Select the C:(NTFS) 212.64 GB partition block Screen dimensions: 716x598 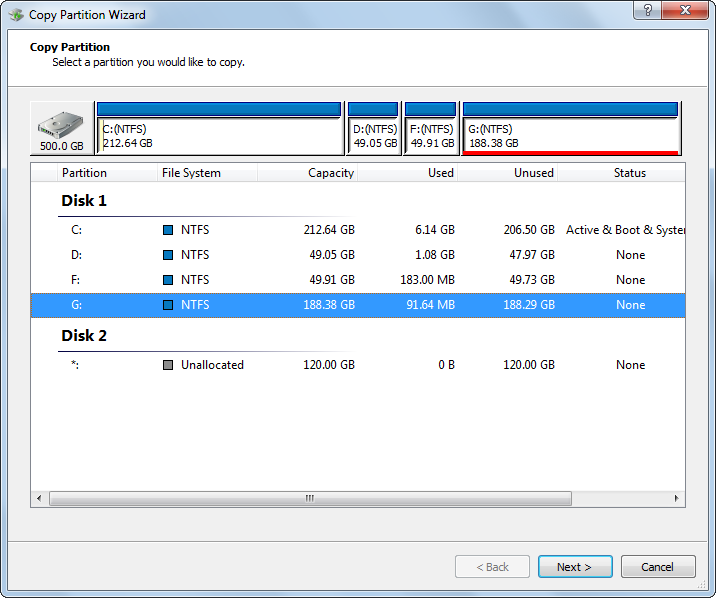pos(219,128)
